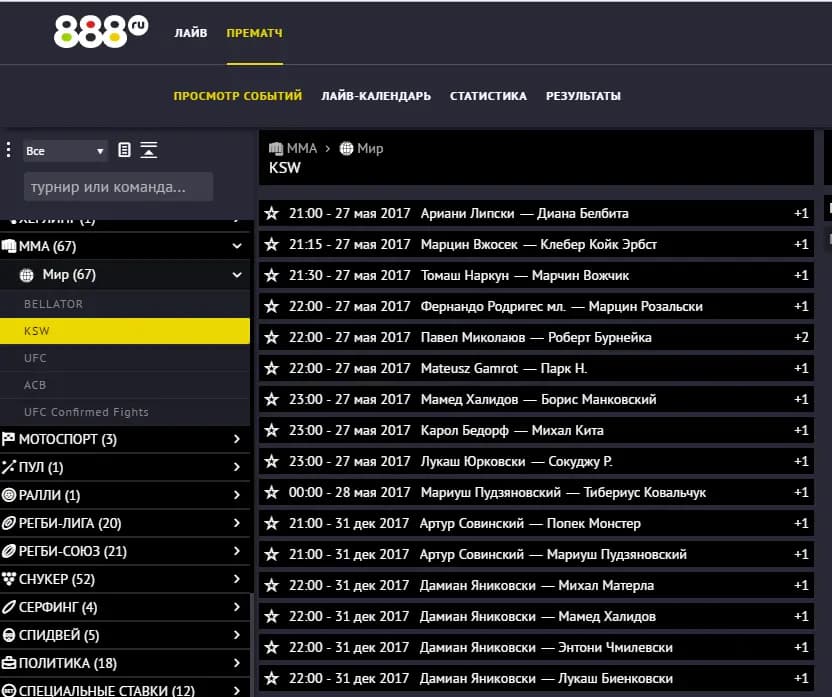Image resolution: width=832 pixels, height=697 pixels.
Task: Select the highlighted KSW tournament
Action: tap(125, 331)
